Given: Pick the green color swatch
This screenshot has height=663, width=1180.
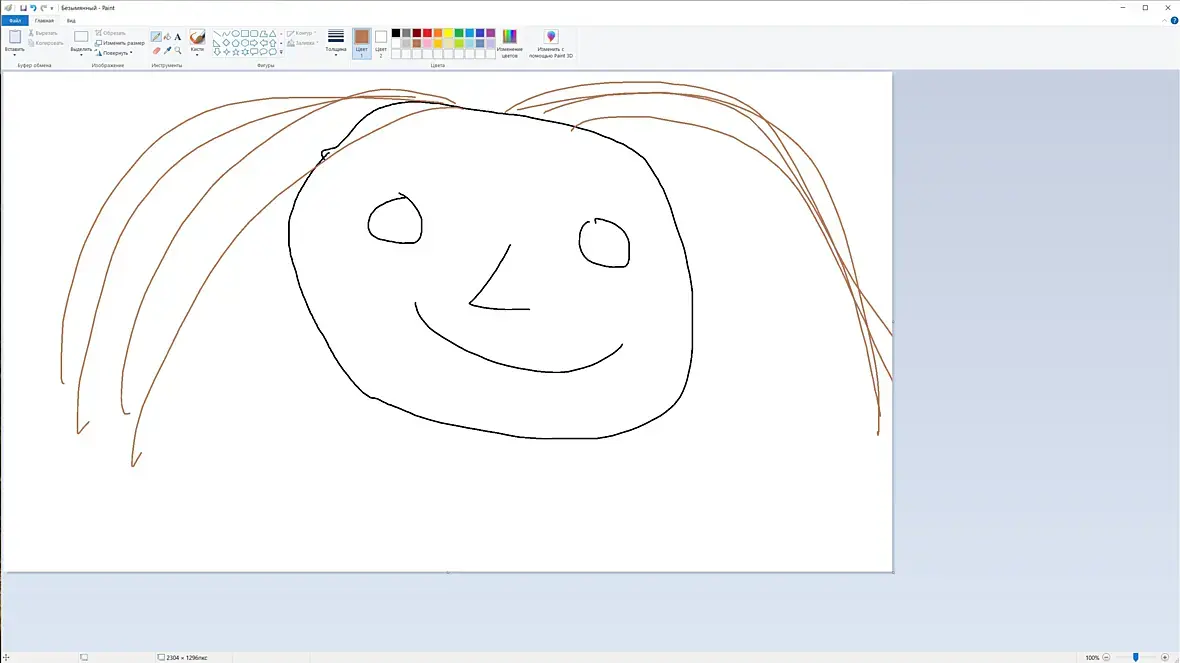Looking at the screenshot, I should [459, 33].
